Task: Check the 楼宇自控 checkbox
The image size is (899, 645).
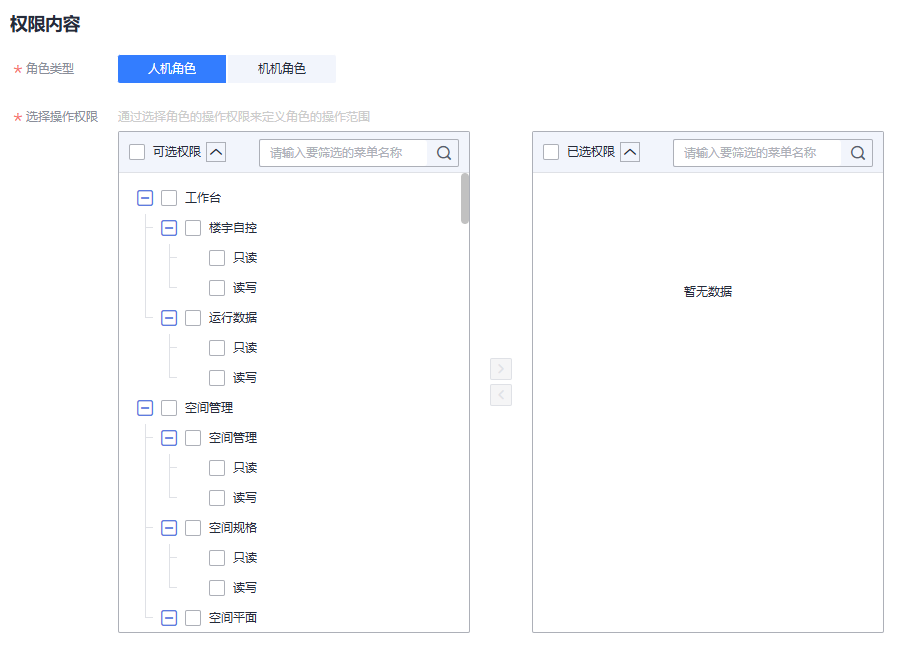Action: pyautogui.click(x=193, y=228)
